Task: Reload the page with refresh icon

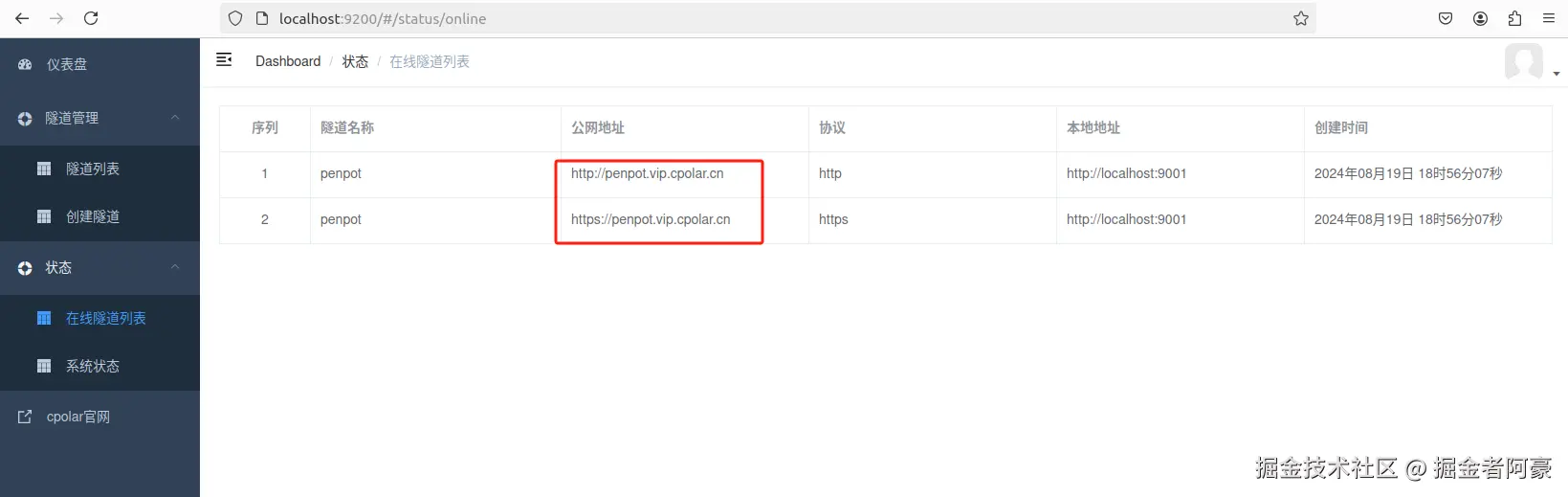Action: (x=91, y=18)
